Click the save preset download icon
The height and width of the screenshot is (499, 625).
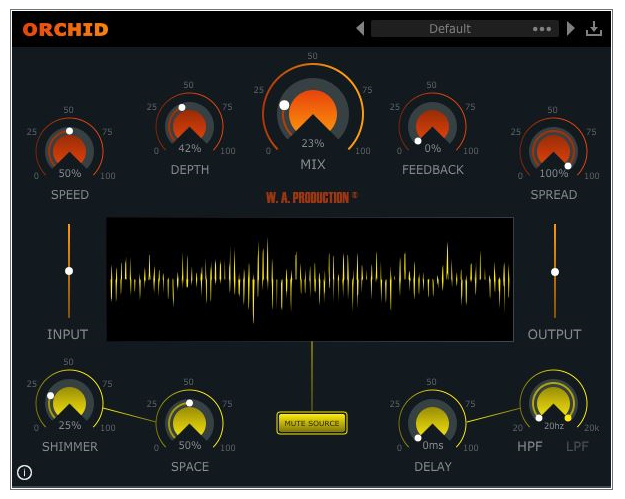tap(594, 29)
